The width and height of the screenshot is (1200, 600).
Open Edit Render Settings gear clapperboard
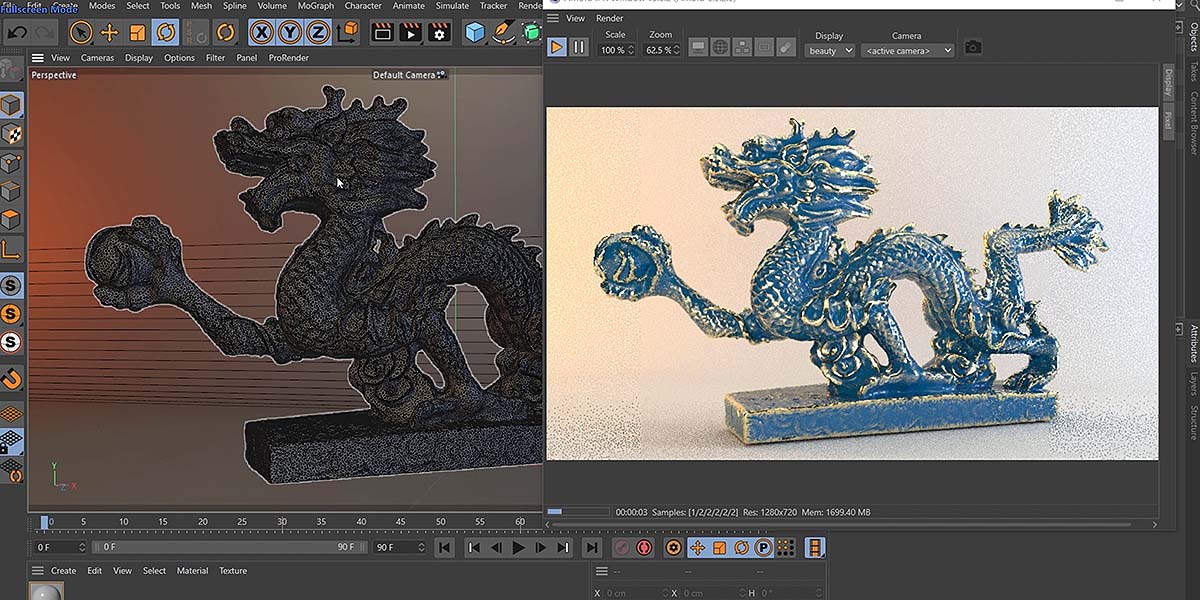[x=439, y=32]
